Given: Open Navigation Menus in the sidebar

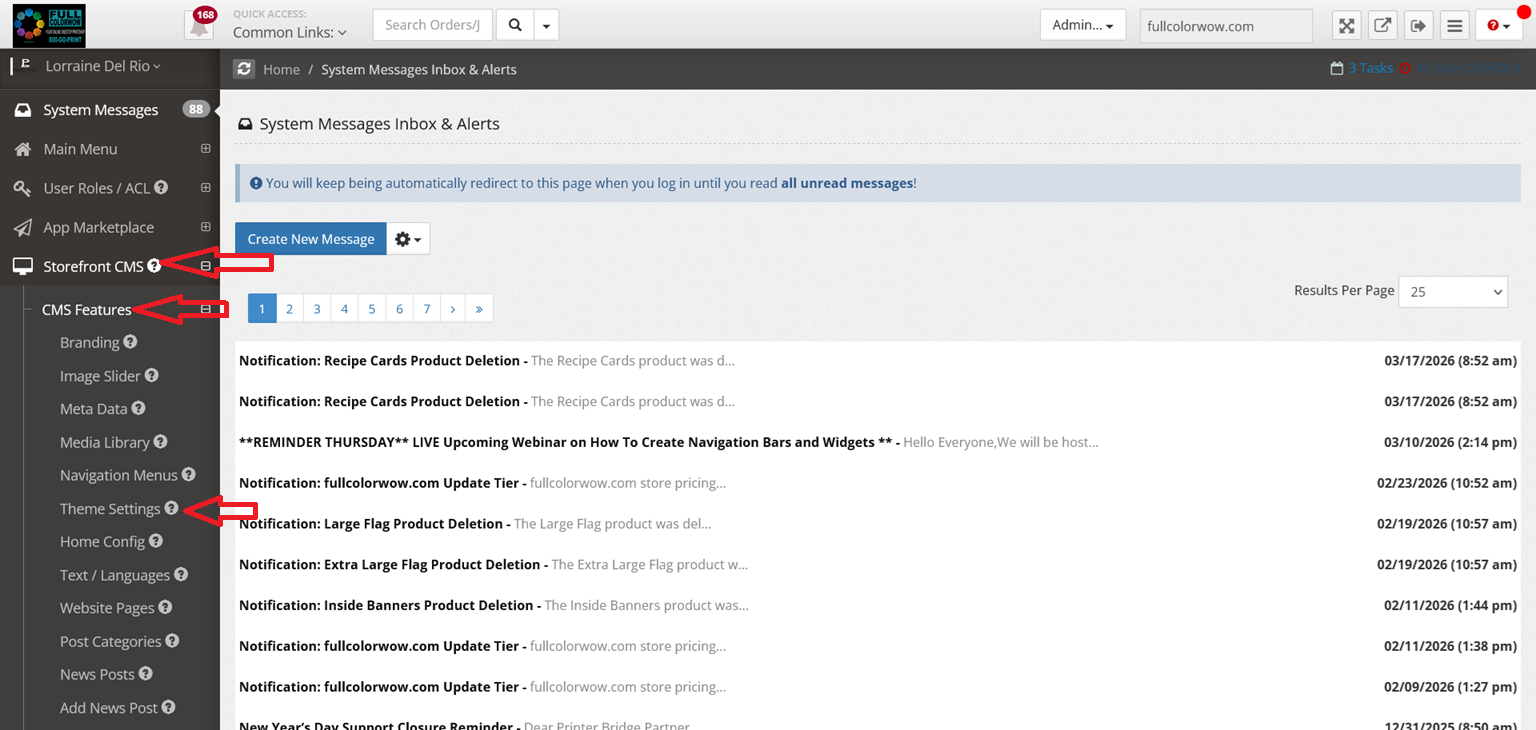Looking at the screenshot, I should (x=118, y=475).
